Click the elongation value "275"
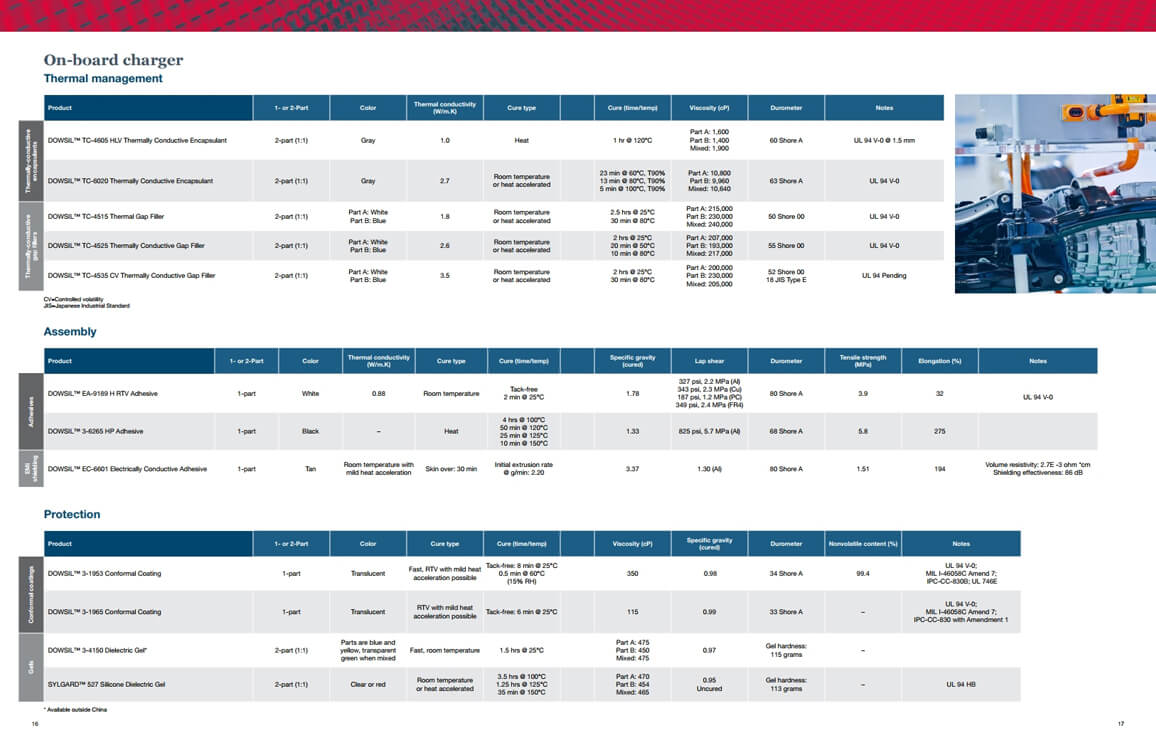This screenshot has height=743, width=1156. (x=939, y=431)
